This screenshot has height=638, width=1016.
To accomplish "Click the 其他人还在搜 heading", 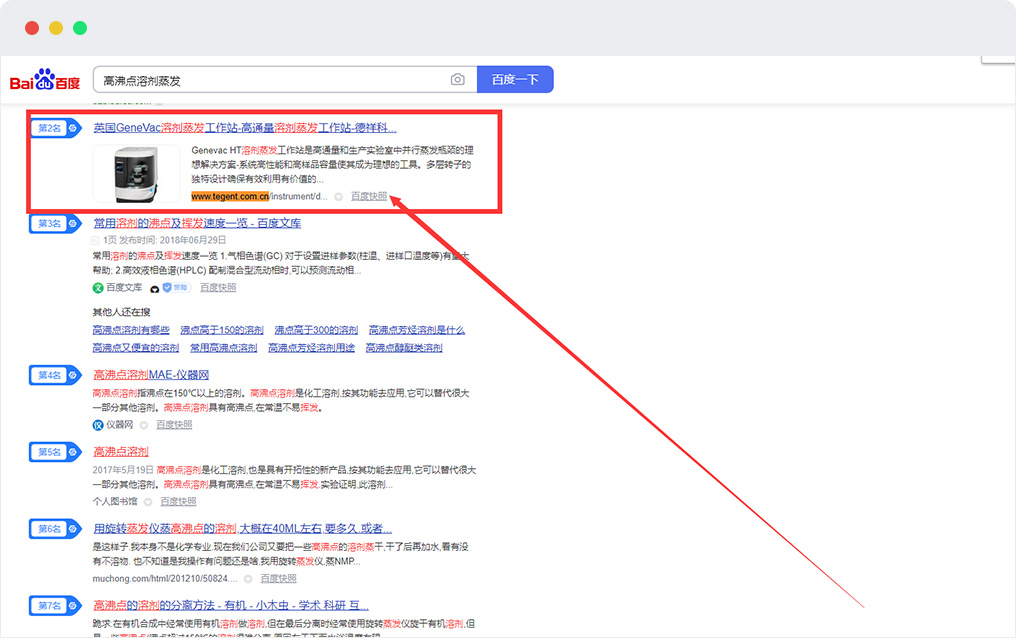I will [121, 312].
